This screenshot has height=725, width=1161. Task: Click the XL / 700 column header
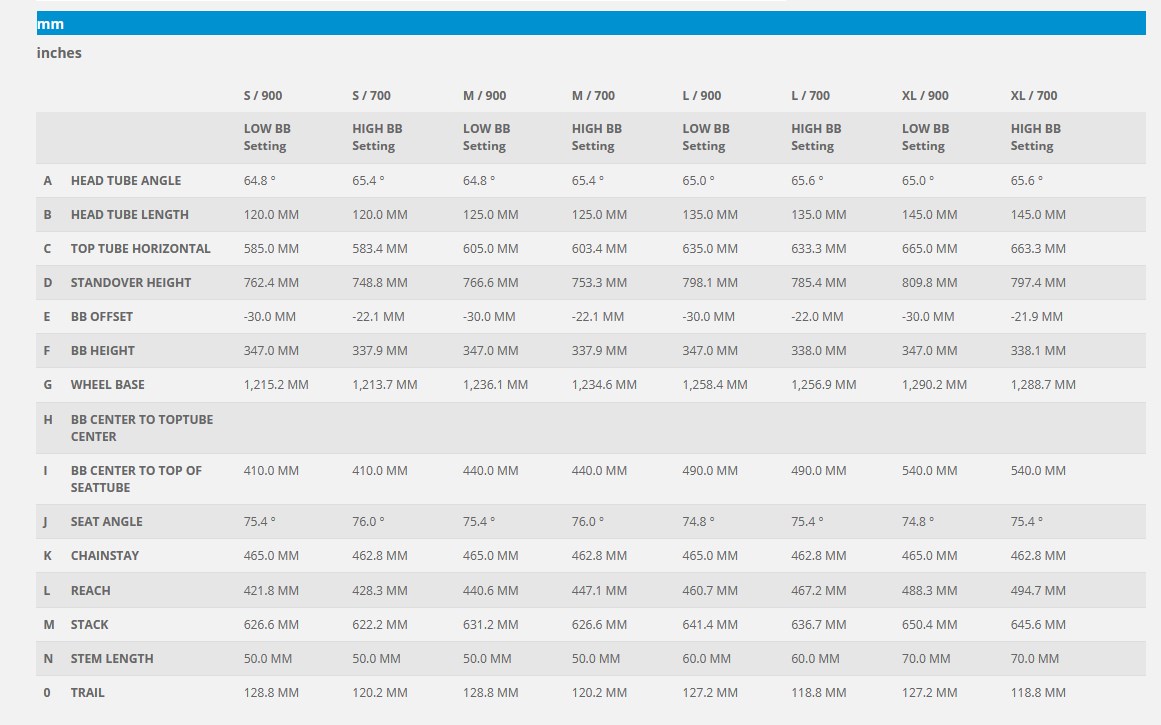[x=1033, y=96]
